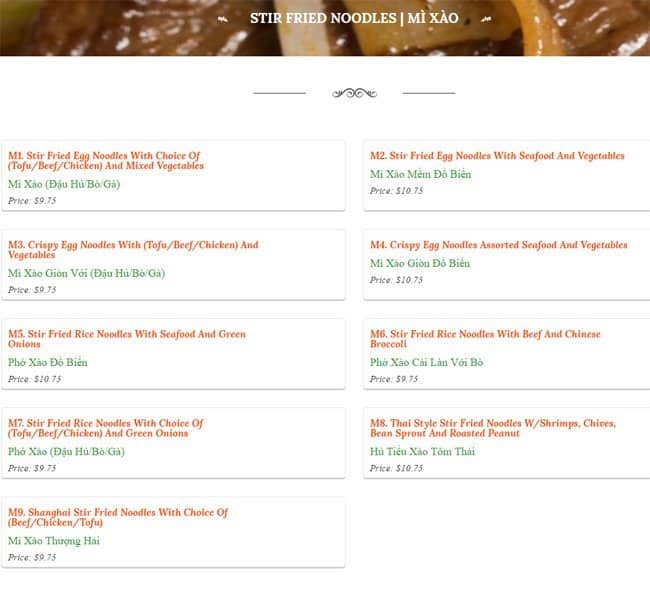Viewport: 650px width, 592px height.
Task: Open M6 Rice Noodles with Beef and Chinese Broccoli
Action: [484, 339]
